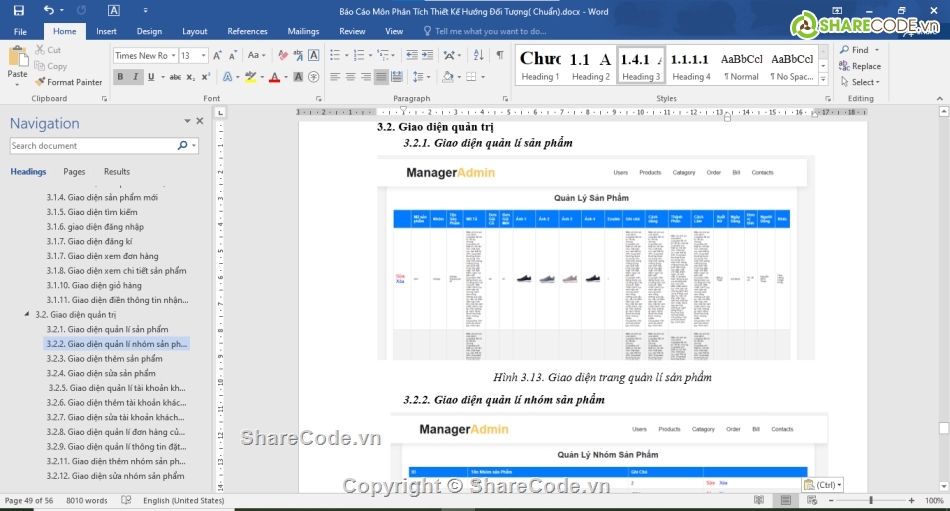
Task: Clear all formatting with eraser icon
Action: [283, 55]
